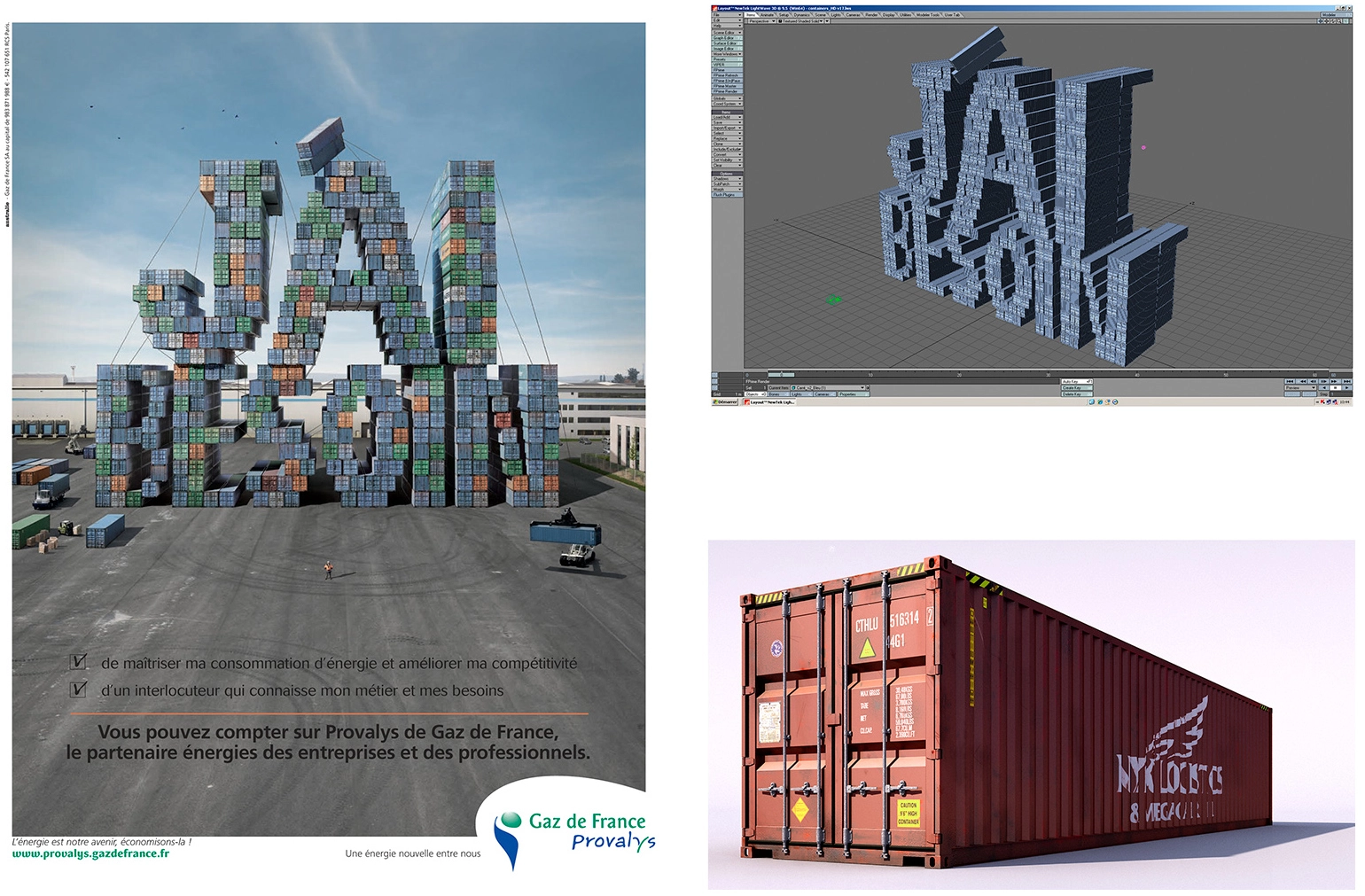Open the Import/Export dropdown
This screenshot has height=896, width=1365.
[727, 128]
